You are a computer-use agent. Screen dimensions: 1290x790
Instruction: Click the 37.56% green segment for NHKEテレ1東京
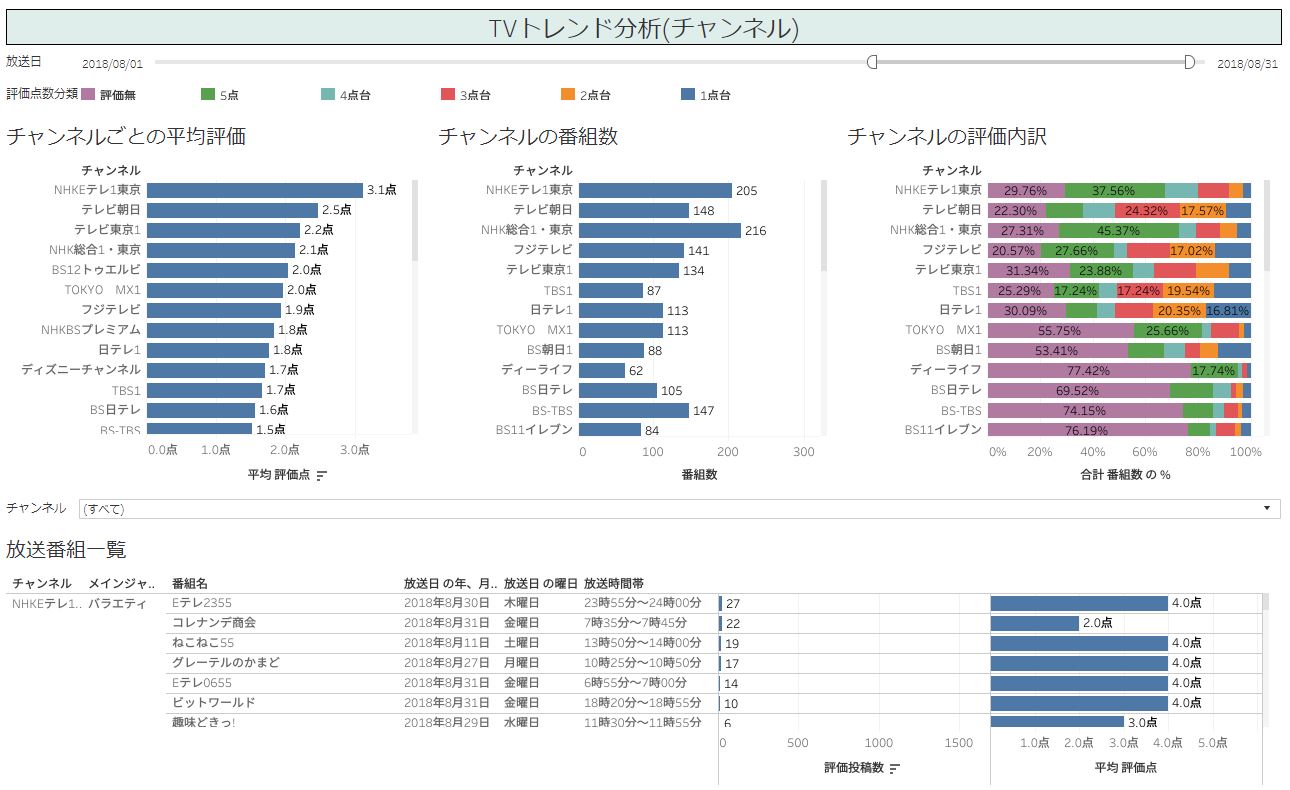1115,190
